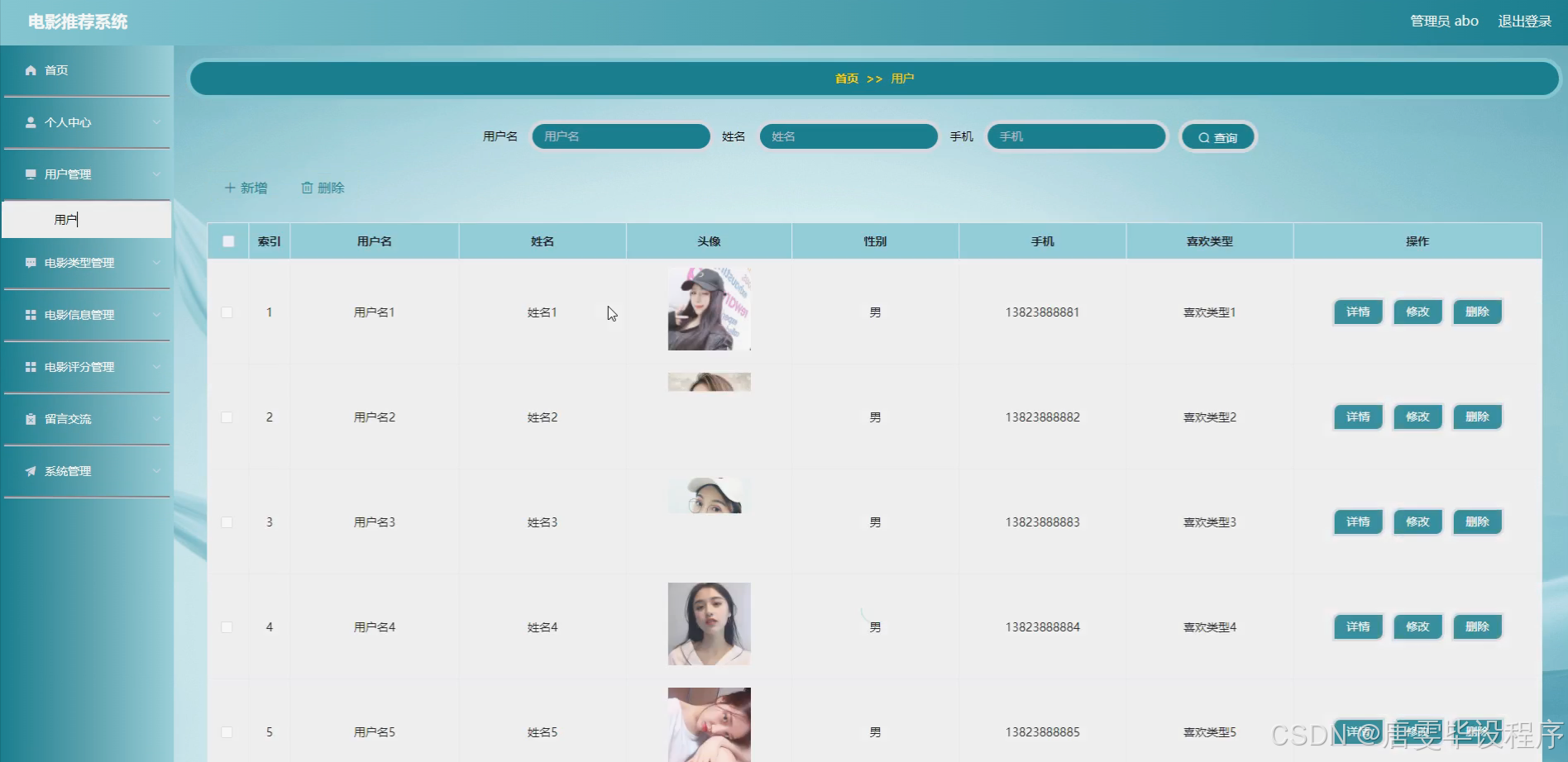
Task: Check the checkbox for row 用户名2
Action: (x=227, y=417)
